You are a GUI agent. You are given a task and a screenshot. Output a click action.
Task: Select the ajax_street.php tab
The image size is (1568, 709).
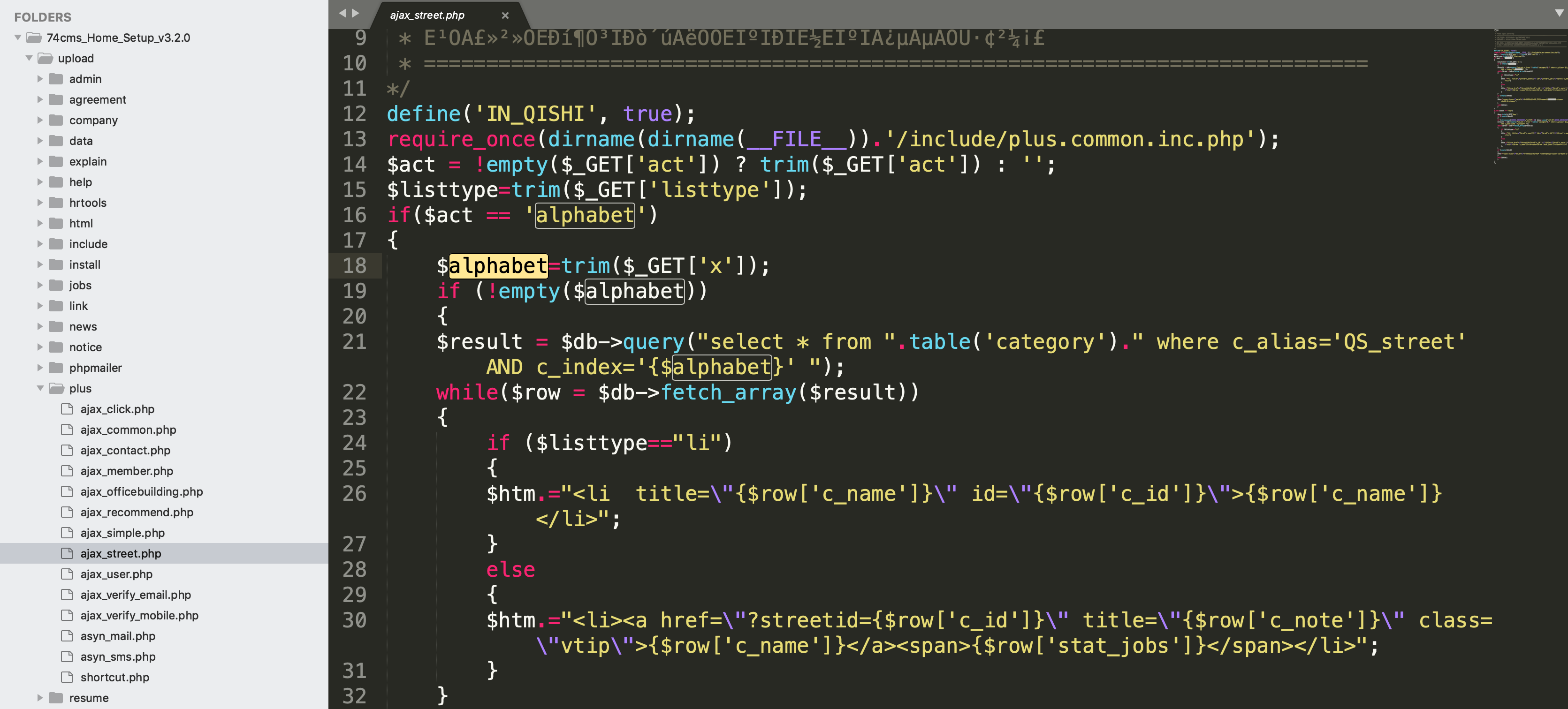click(427, 15)
